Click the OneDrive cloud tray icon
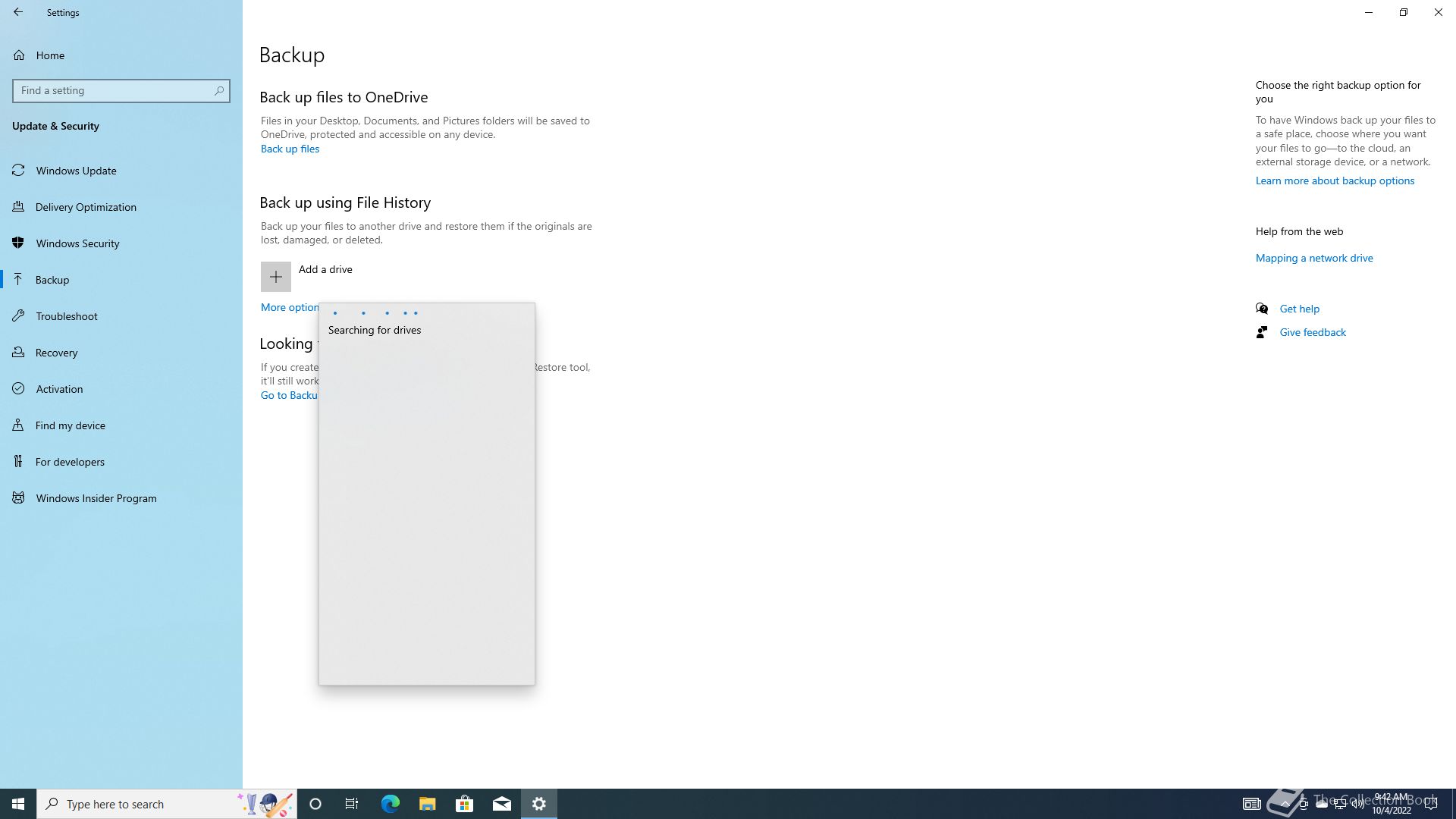The image size is (1456, 819). point(1322,804)
